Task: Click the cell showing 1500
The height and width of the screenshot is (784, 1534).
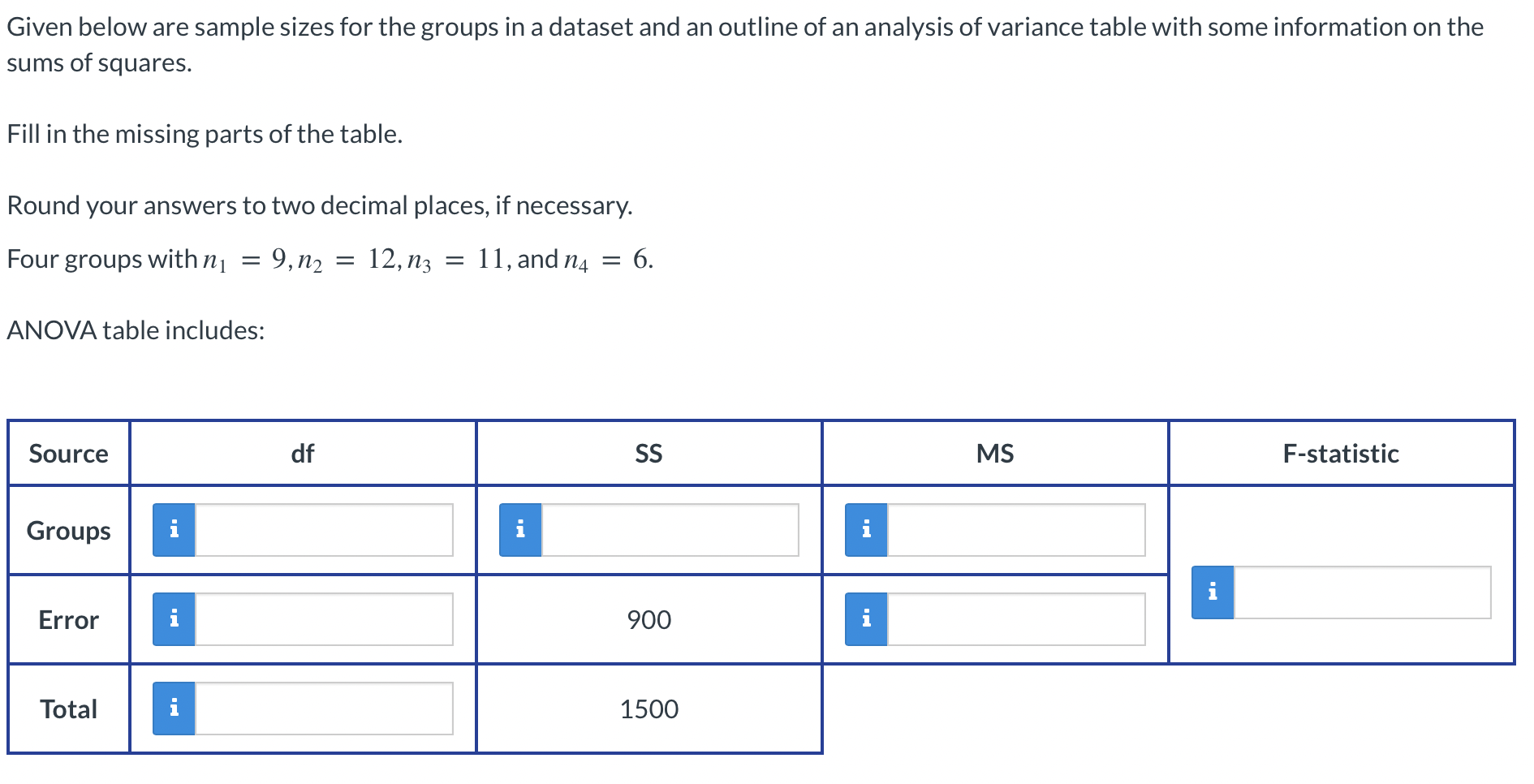Action: click(x=649, y=708)
